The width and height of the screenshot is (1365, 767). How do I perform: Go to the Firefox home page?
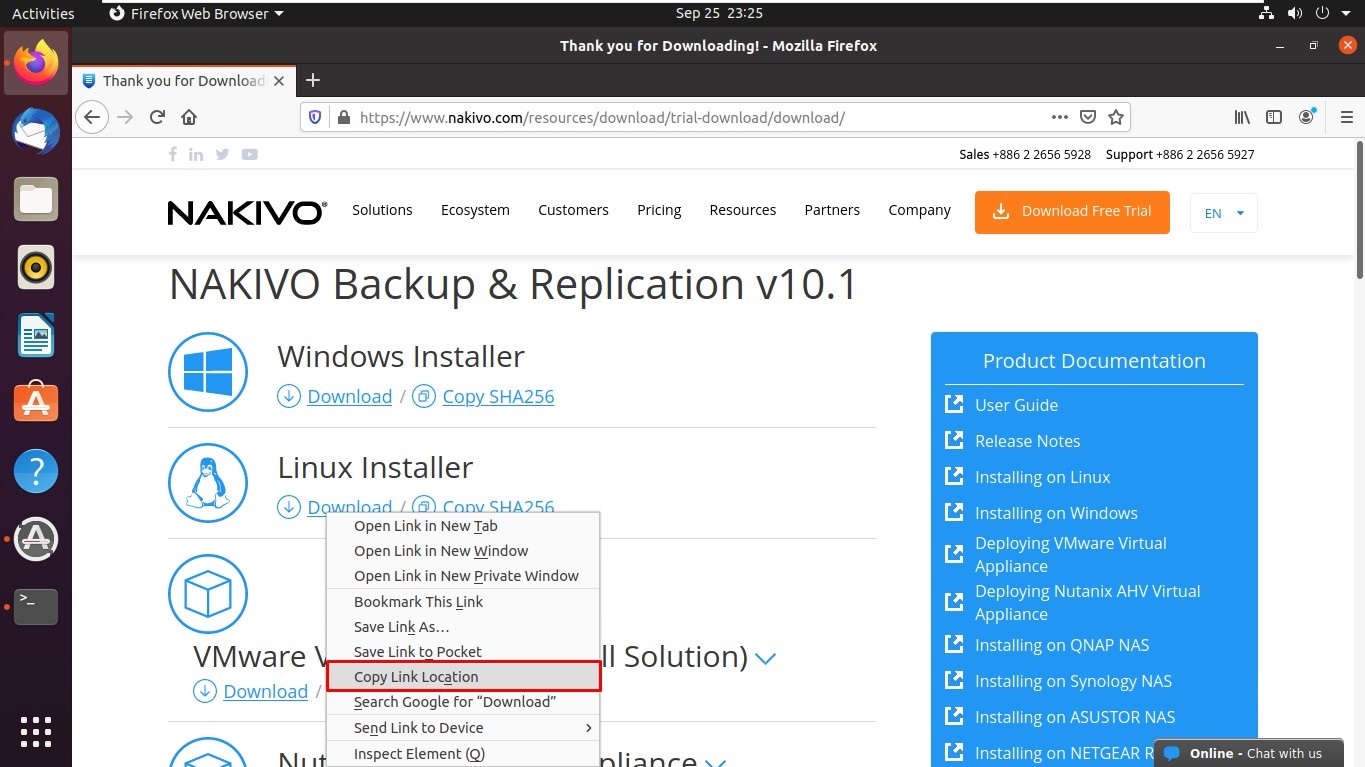point(189,117)
